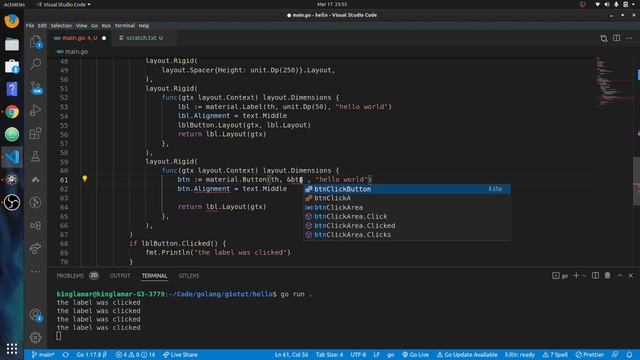Click sync changes icon in status bar
This screenshot has width=640, height=360.
[66, 355]
